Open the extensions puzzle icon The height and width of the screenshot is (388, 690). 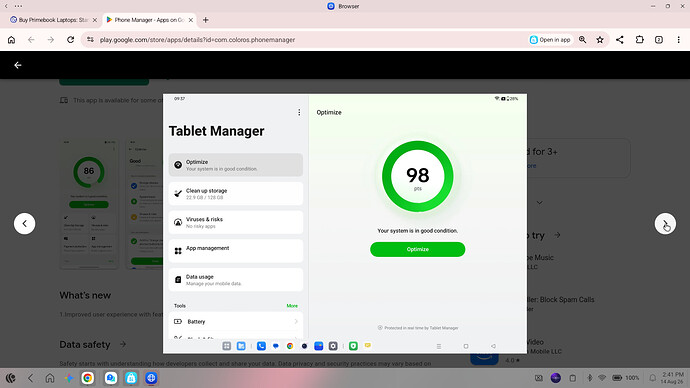pyautogui.click(x=639, y=40)
